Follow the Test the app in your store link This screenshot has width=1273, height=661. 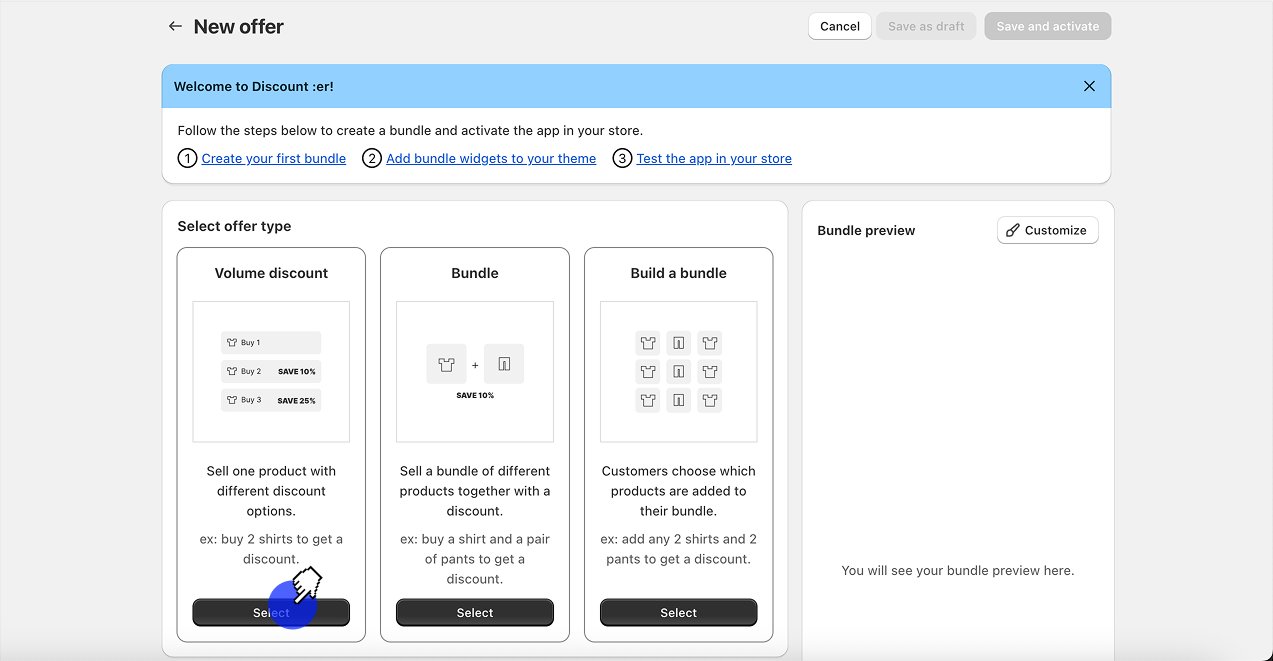tap(714, 158)
